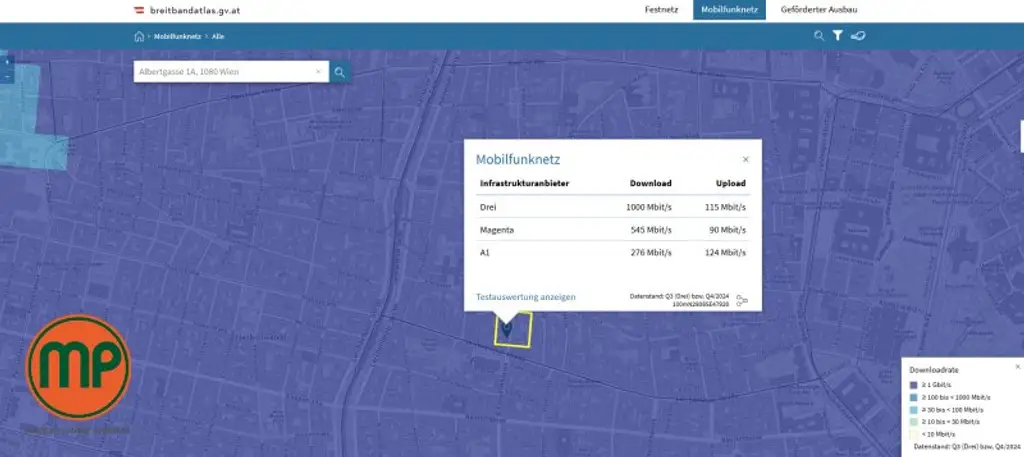Click the Austrian flag site logo
The image size is (1024, 457).
(139, 10)
